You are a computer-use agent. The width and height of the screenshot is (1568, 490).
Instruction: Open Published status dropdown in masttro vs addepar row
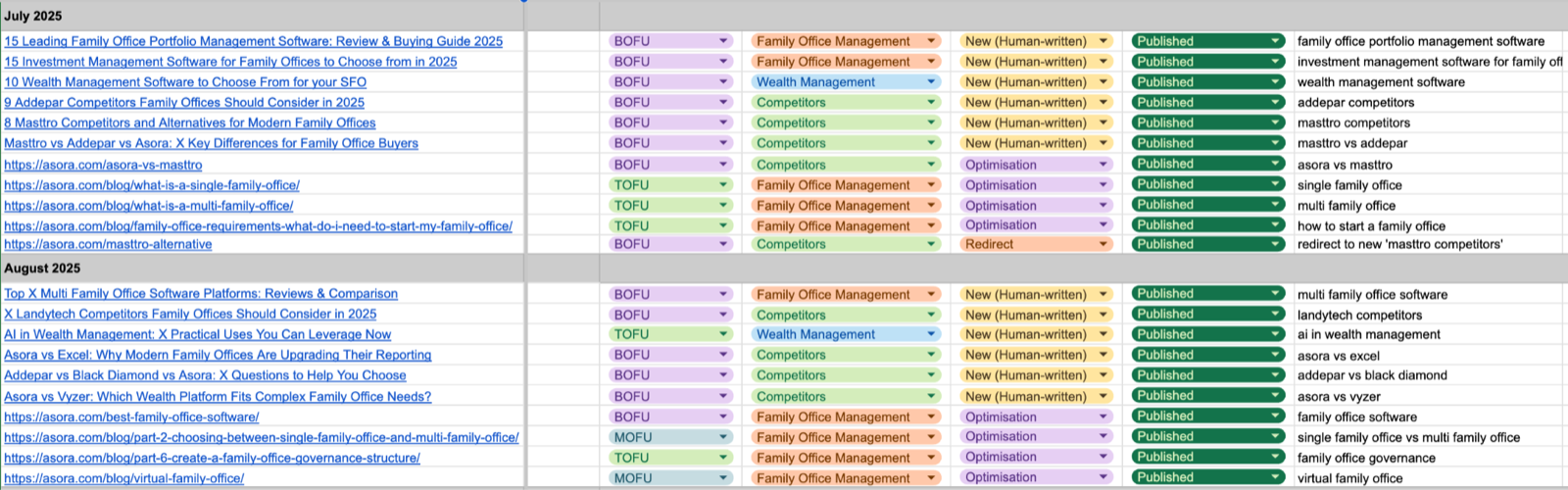pos(1208,143)
